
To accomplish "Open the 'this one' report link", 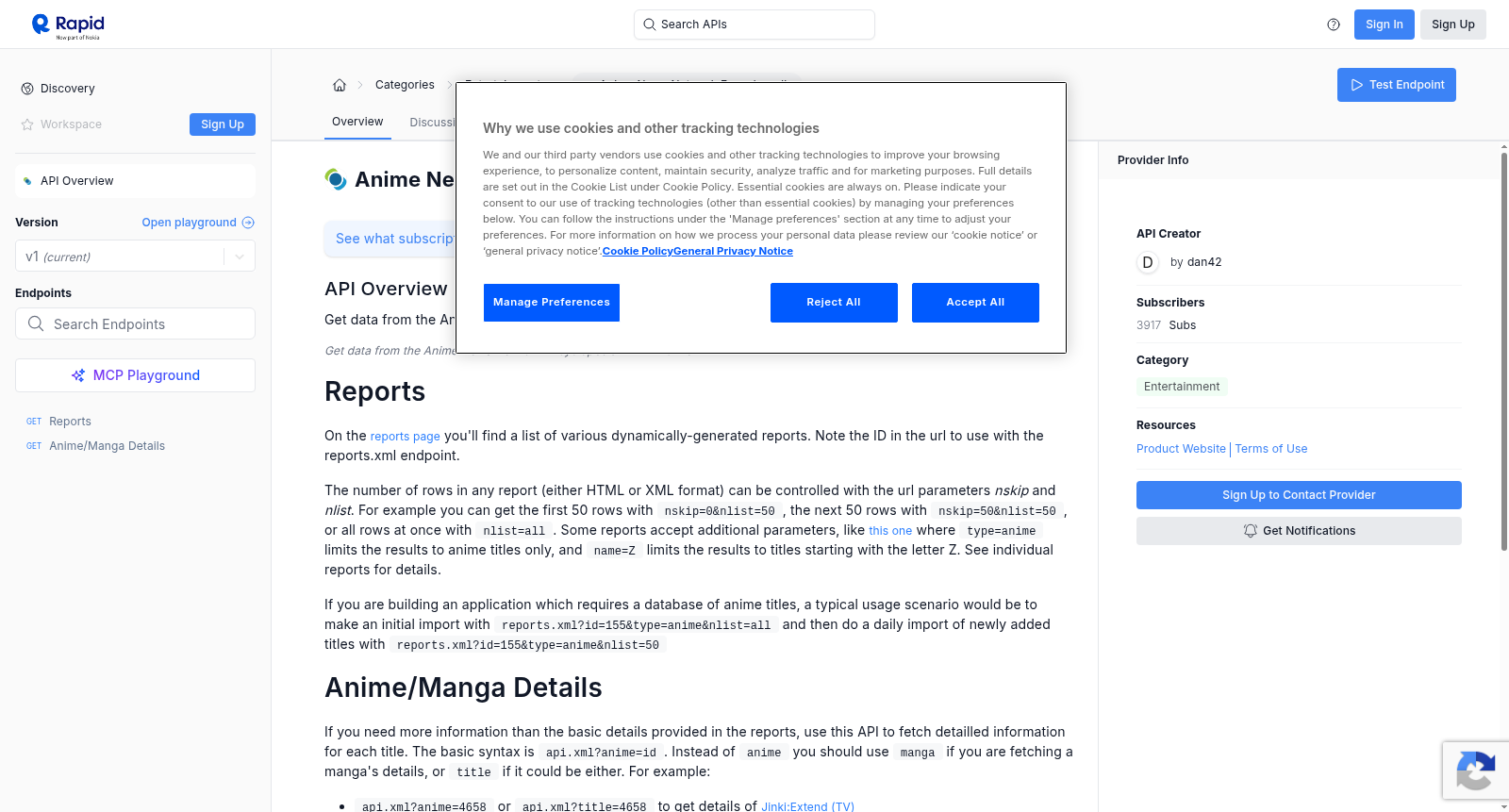I will [890, 531].
